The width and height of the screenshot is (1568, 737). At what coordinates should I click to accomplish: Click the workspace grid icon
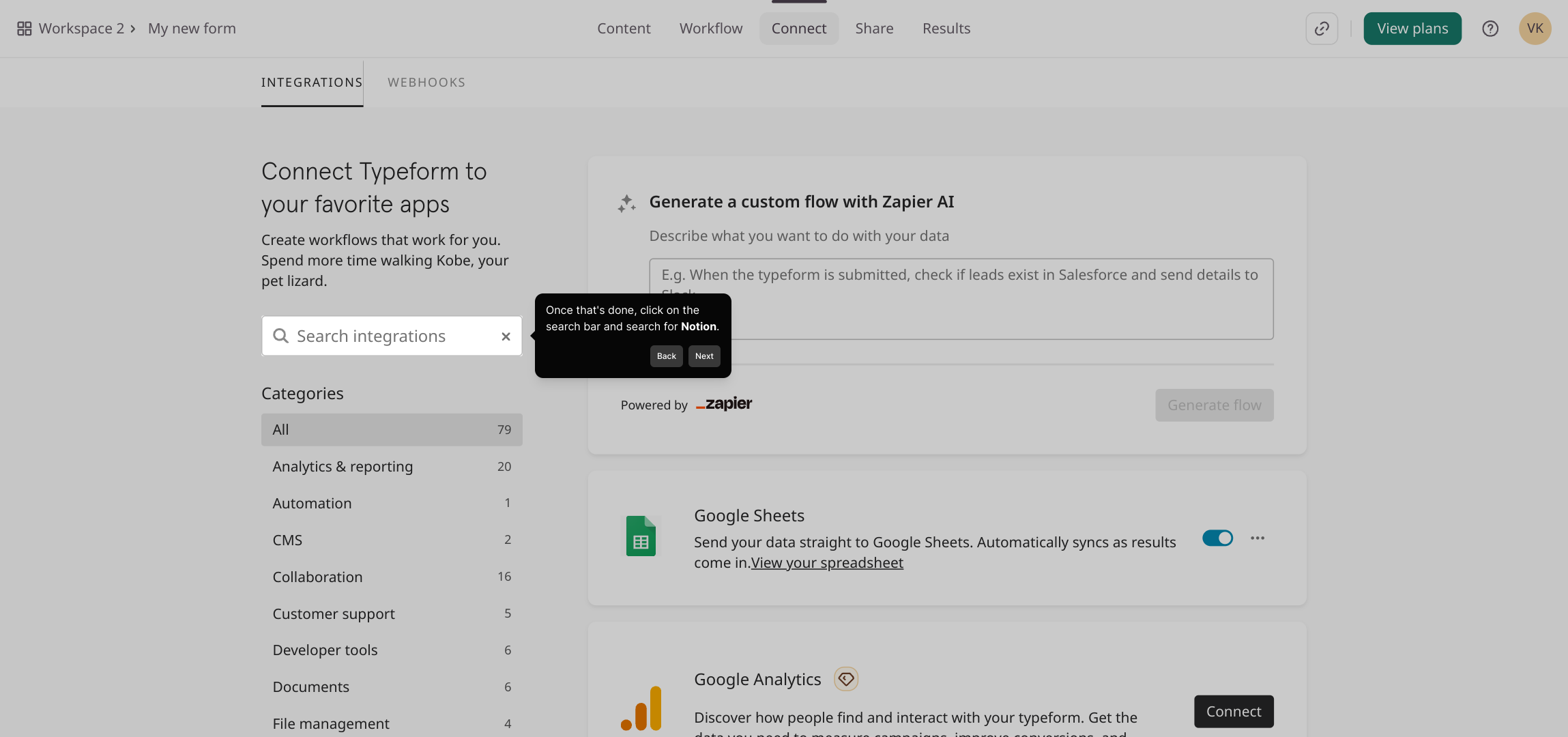pos(24,29)
